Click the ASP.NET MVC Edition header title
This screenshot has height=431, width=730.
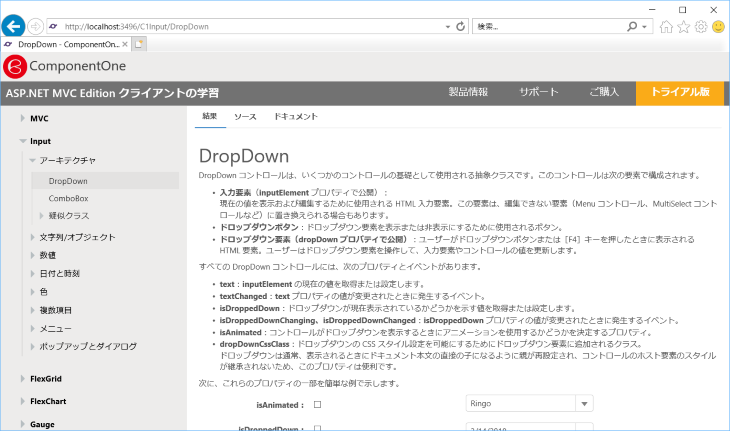click(x=112, y=93)
